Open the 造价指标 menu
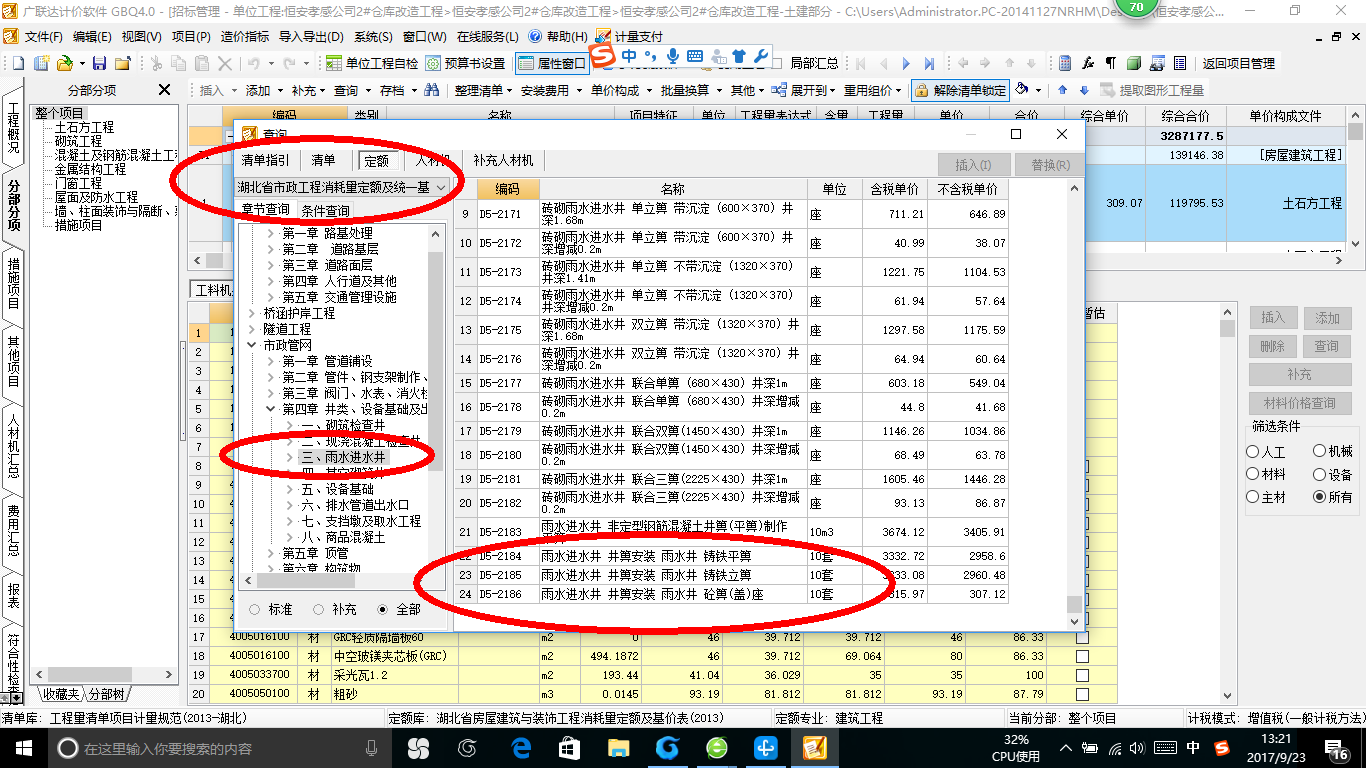Viewport: 1366px width, 768px height. 244,36
